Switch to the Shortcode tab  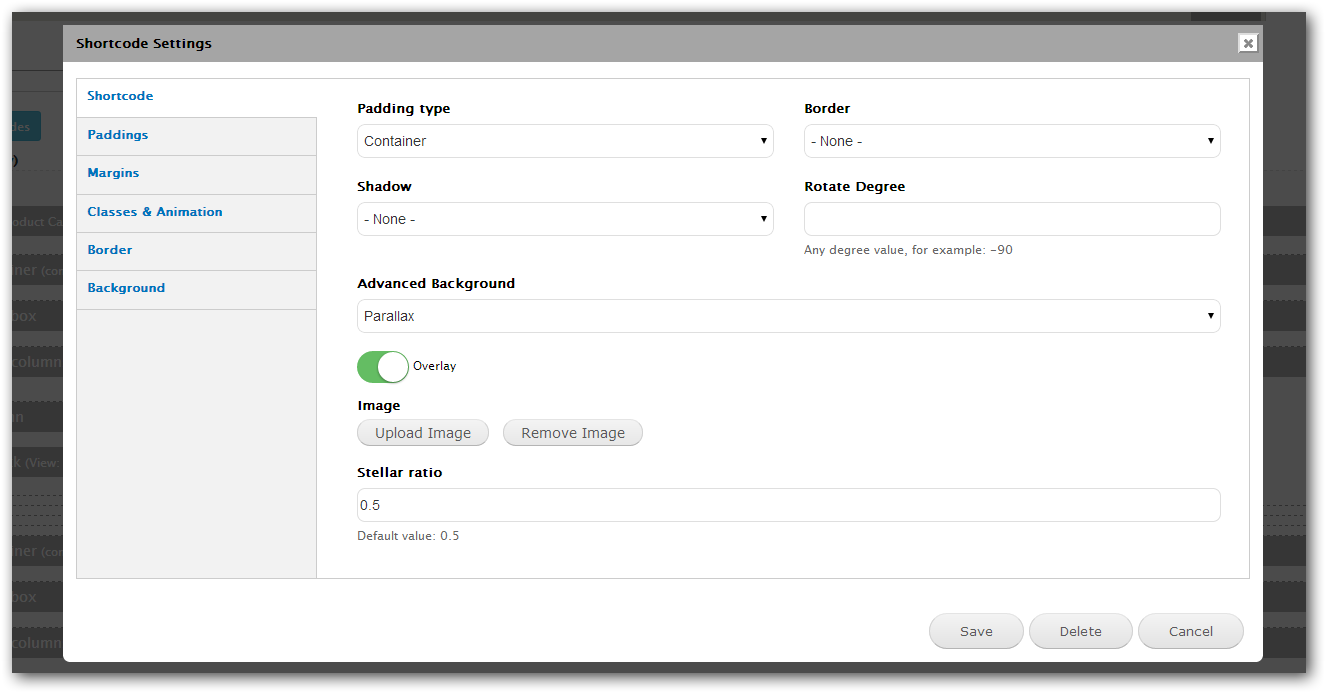tap(120, 96)
